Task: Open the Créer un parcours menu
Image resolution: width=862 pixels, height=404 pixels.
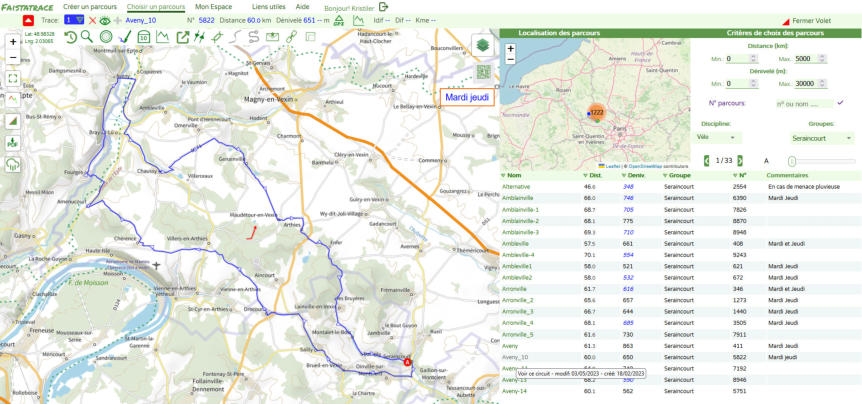Action: pyautogui.click(x=89, y=7)
